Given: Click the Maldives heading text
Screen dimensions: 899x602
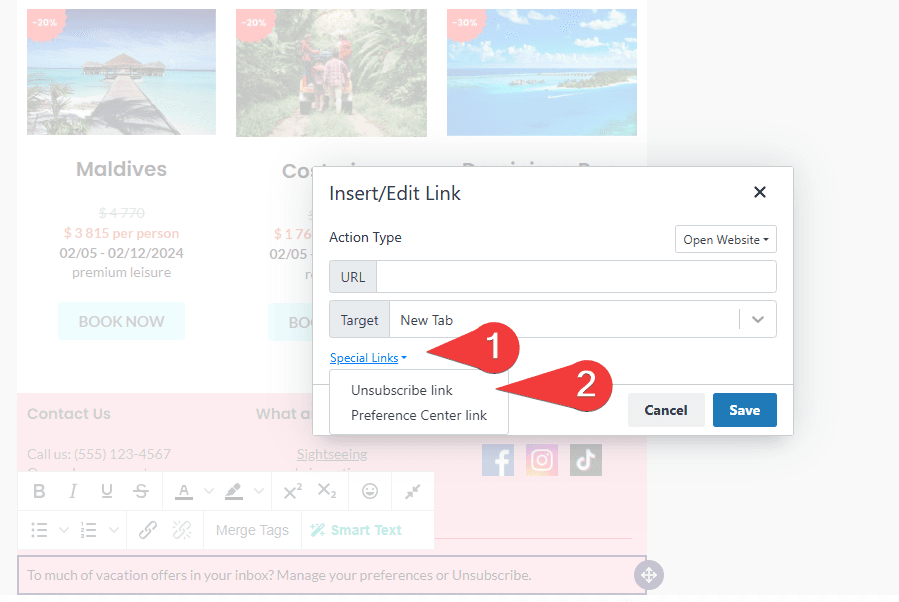Looking at the screenshot, I should pyautogui.click(x=122, y=169).
